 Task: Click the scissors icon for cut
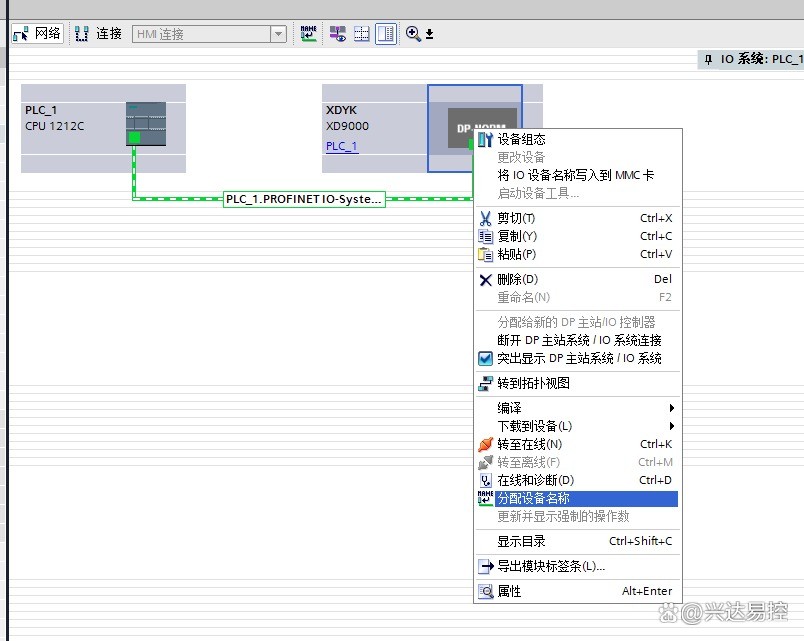(x=485, y=218)
